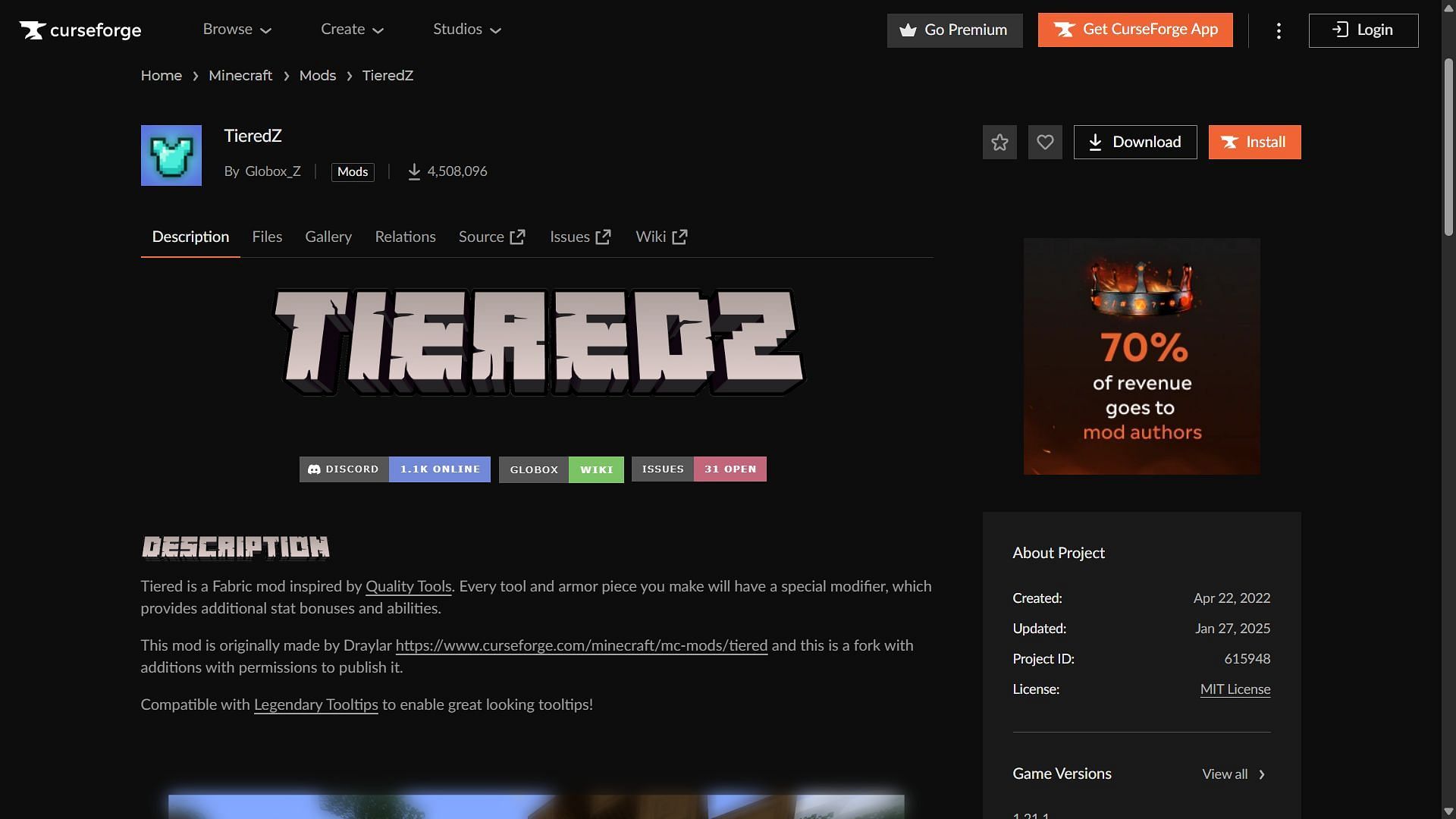Toggle the heart favorite icon
The height and width of the screenshot is (819, 1456).
[1045, 143]
